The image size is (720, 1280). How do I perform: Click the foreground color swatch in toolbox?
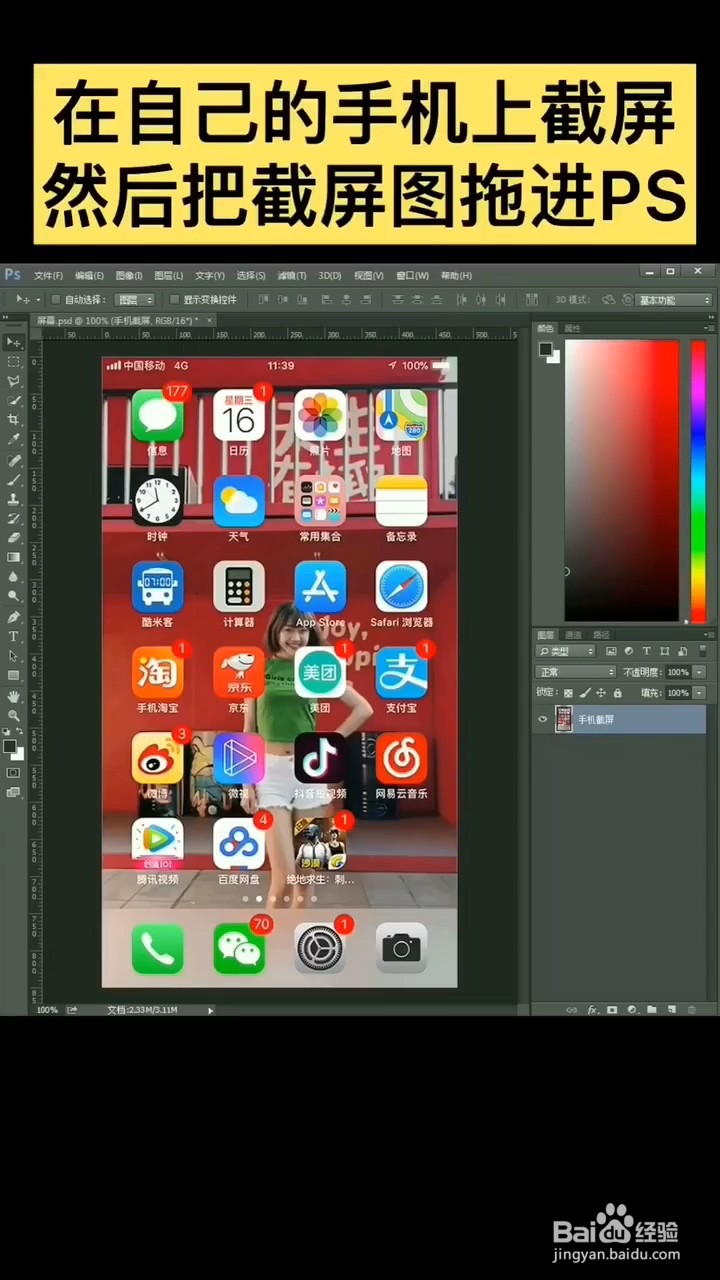(10, 746)
